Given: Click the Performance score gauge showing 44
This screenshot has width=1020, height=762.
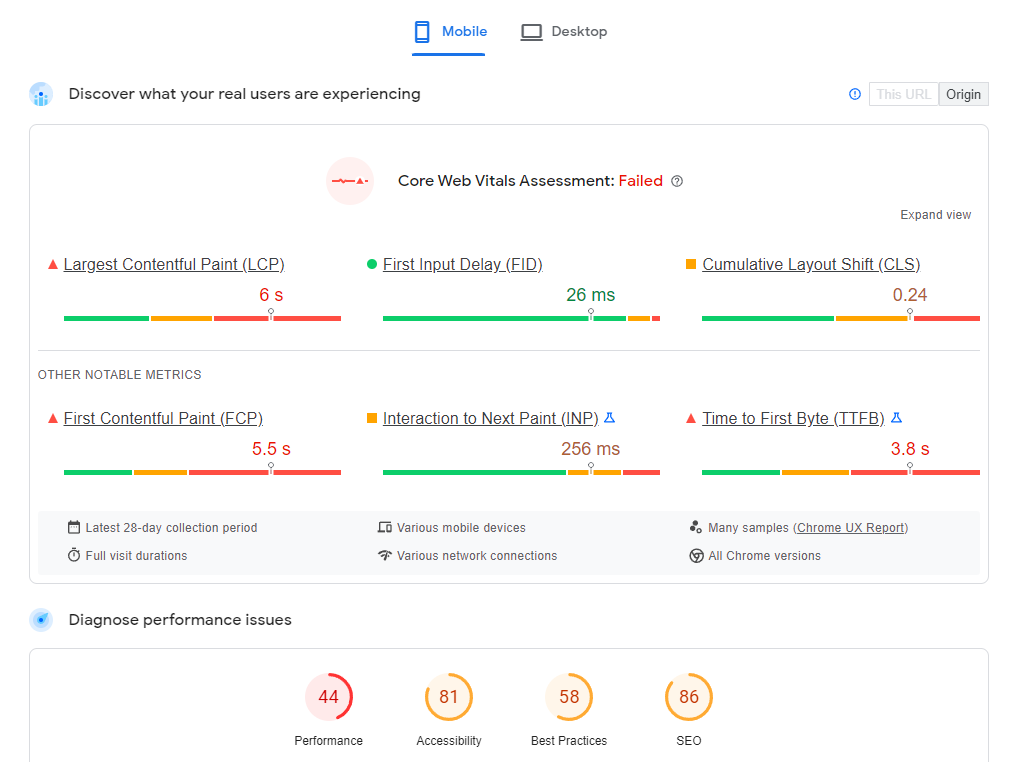Looking at the screenshot, I should [x=329, y=697].
